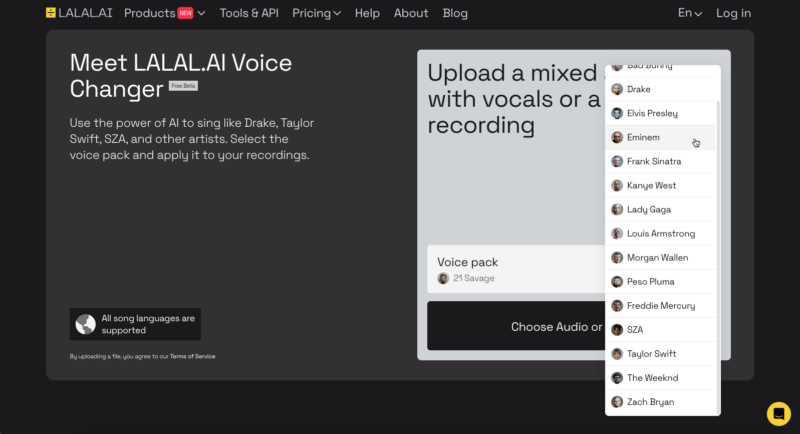Click Lady Gaga's avatar icon
800x434 pixels.
tap(617, 210)
